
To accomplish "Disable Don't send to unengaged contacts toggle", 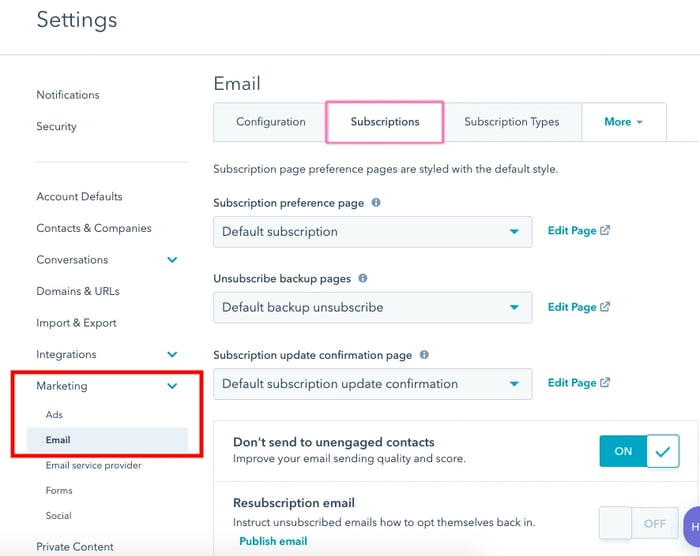I will click(639, 451).
